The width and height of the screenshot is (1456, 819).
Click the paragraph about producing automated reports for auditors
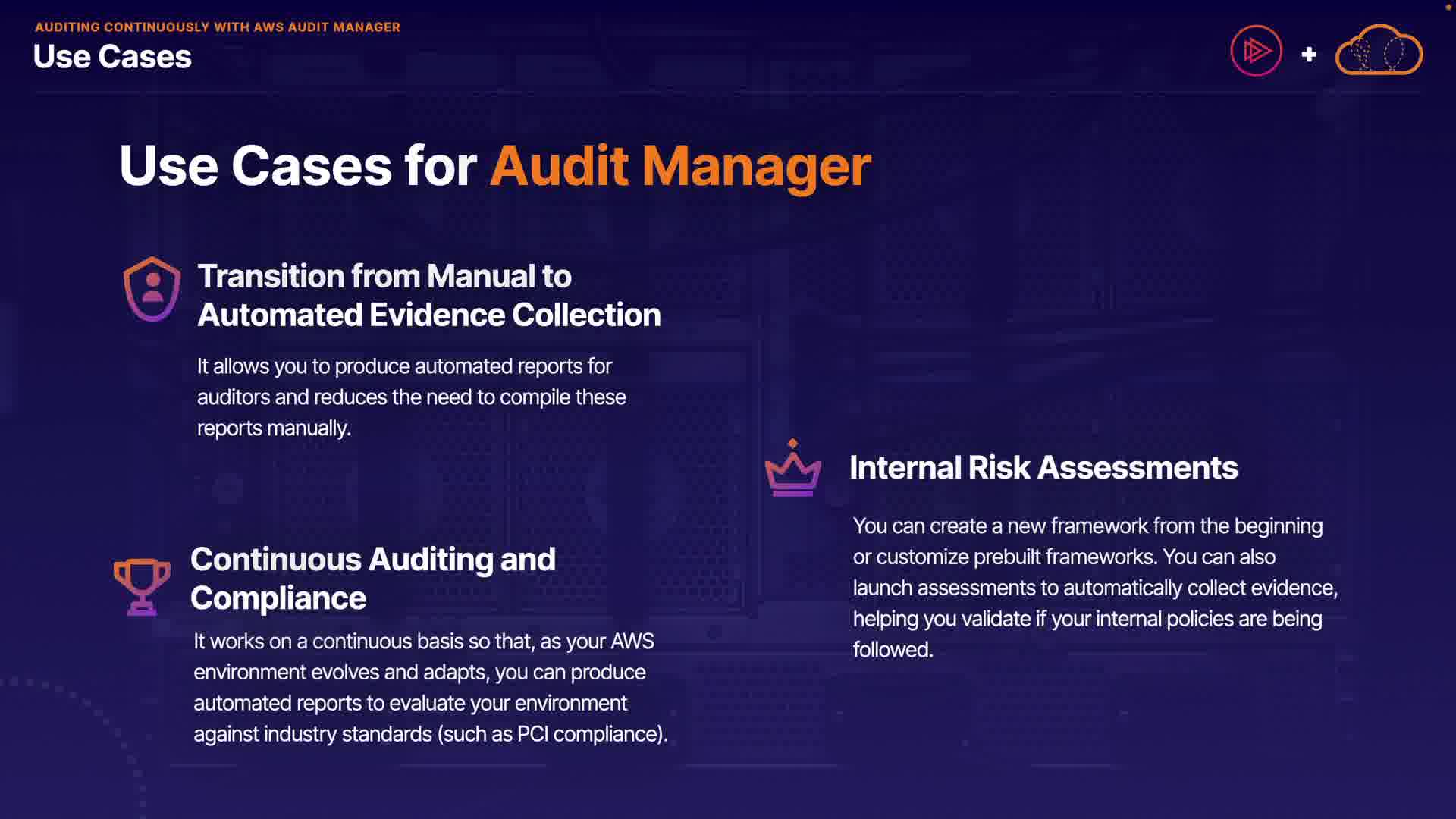(411, 397)
